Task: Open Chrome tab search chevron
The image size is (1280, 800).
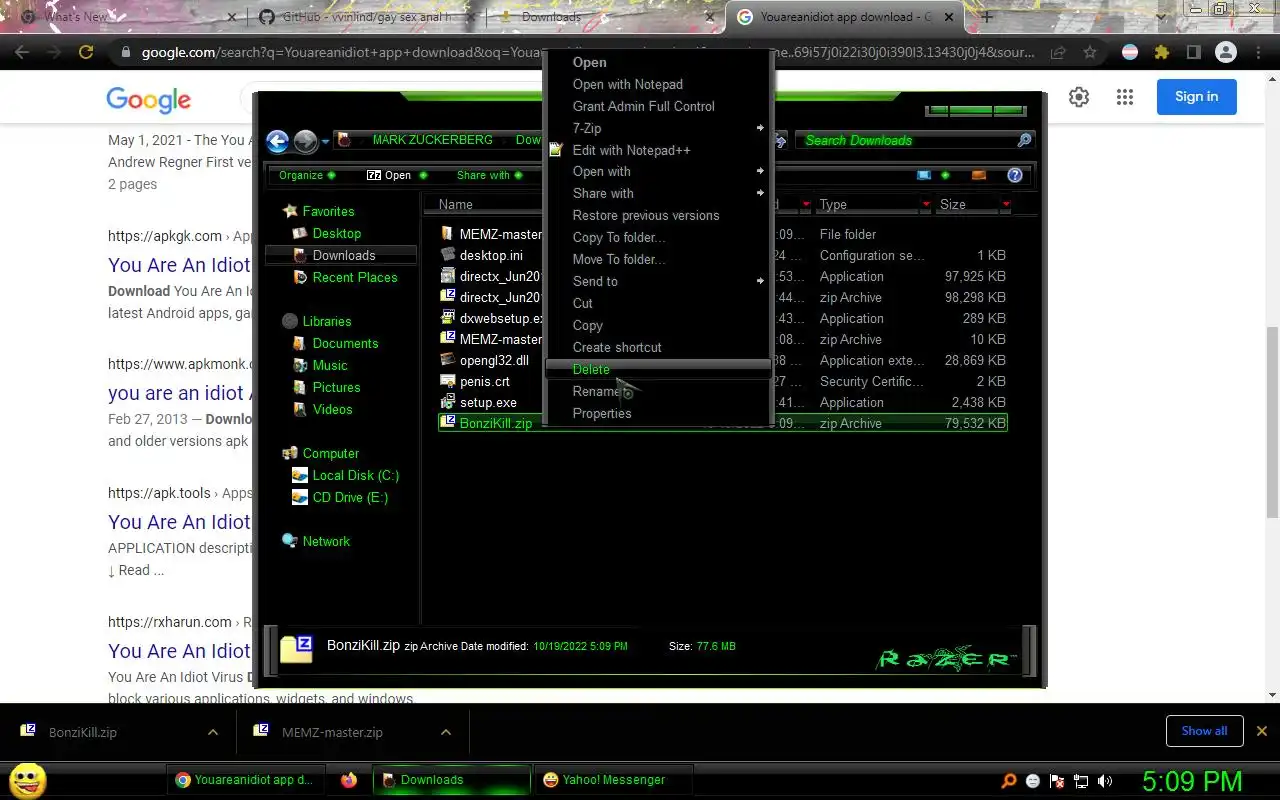Action: [x=1161, y=17]
